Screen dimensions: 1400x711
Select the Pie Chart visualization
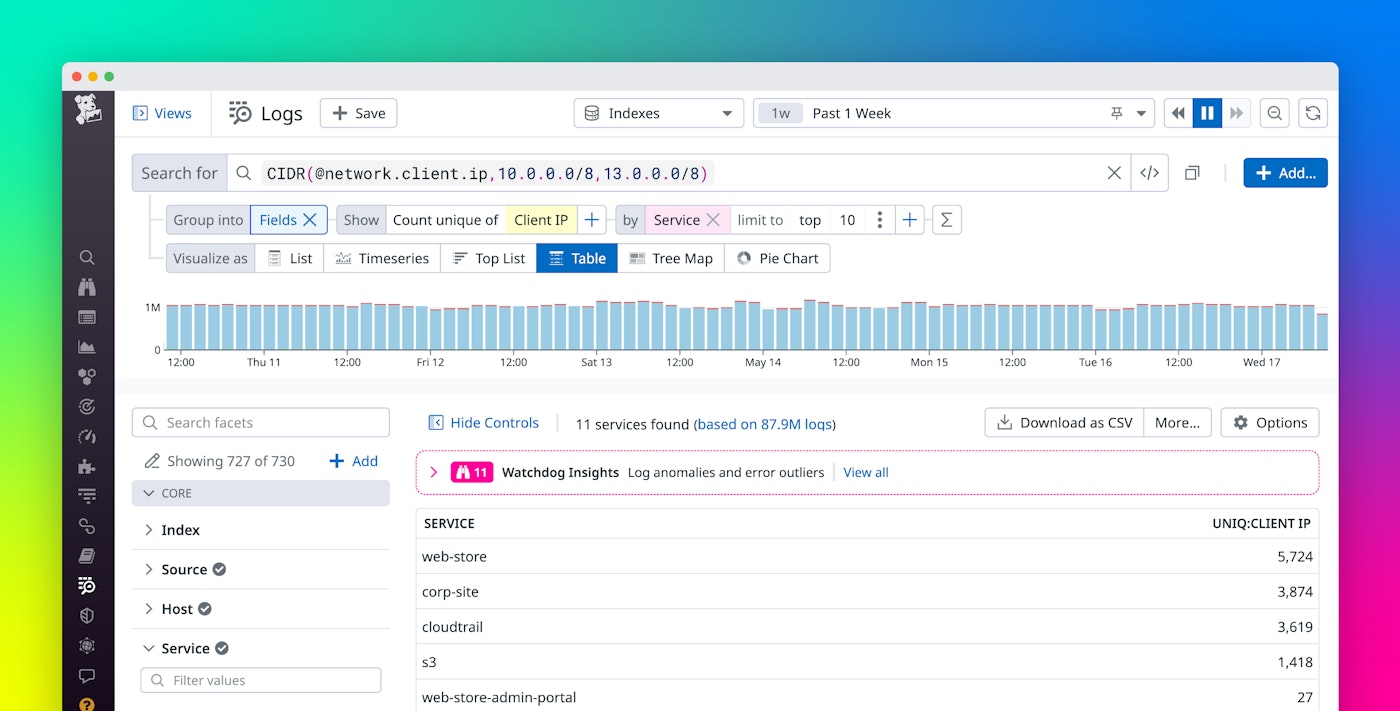[x=778, y=257]
